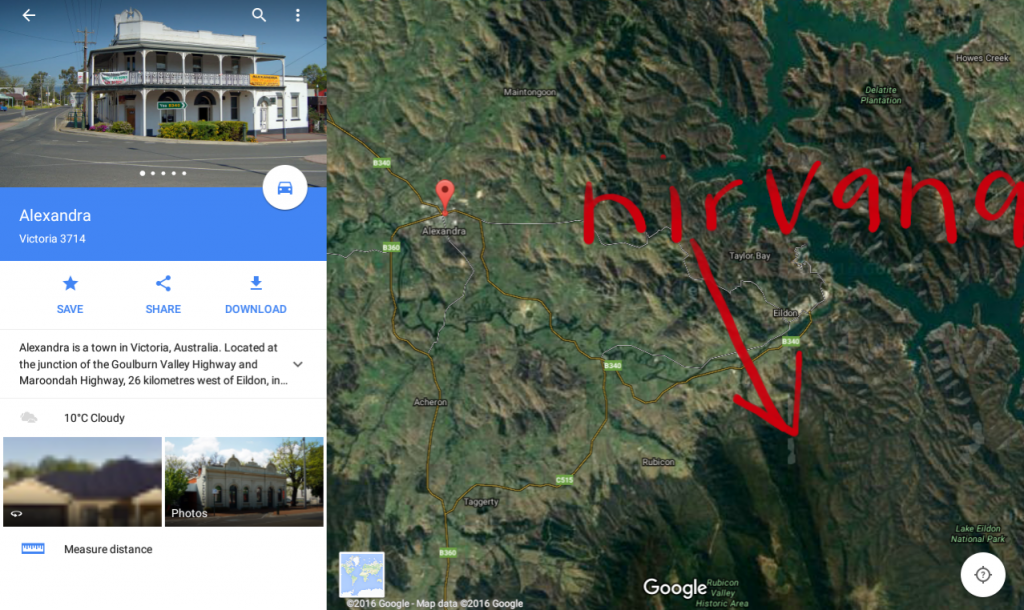Open search with the magnifier icon
1024x610 pixels.
coord(259,15)
